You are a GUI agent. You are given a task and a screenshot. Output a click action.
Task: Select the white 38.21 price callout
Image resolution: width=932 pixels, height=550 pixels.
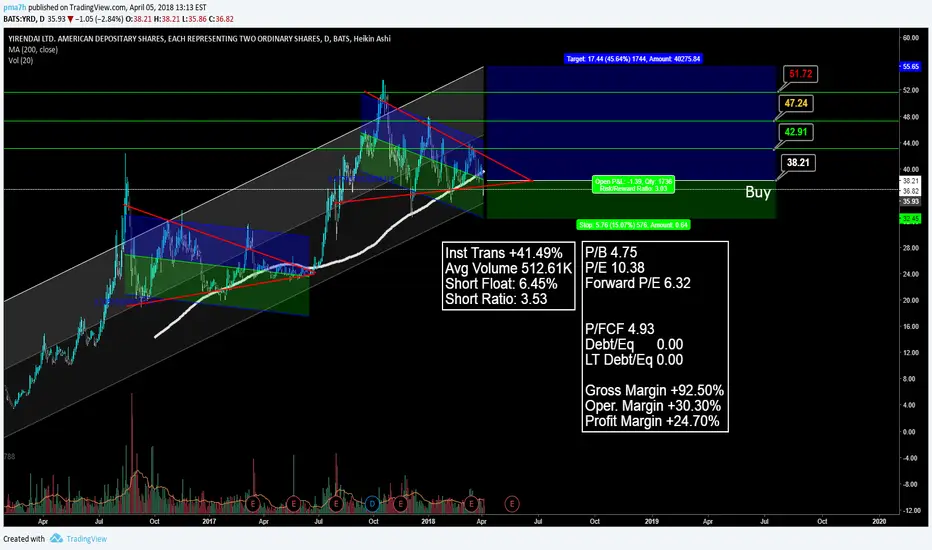click(x=798, y=162)
